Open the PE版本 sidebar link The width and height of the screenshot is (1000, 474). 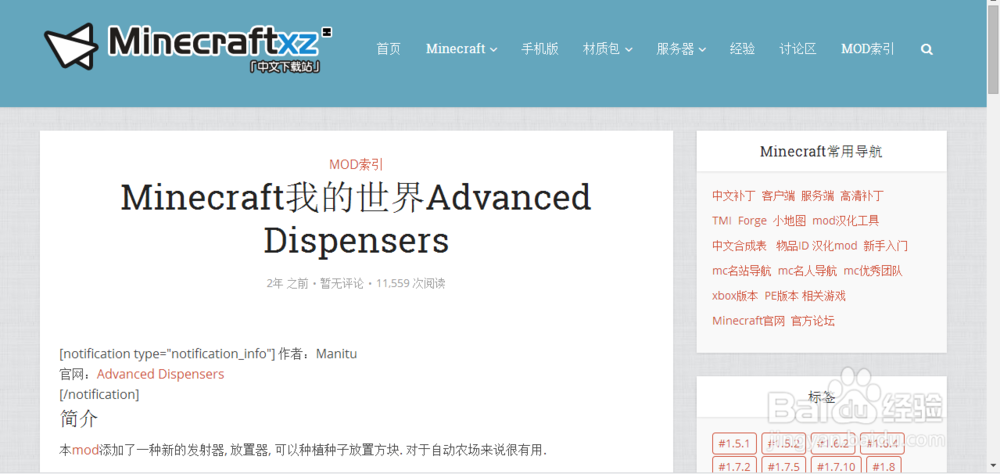click(781, 296)
